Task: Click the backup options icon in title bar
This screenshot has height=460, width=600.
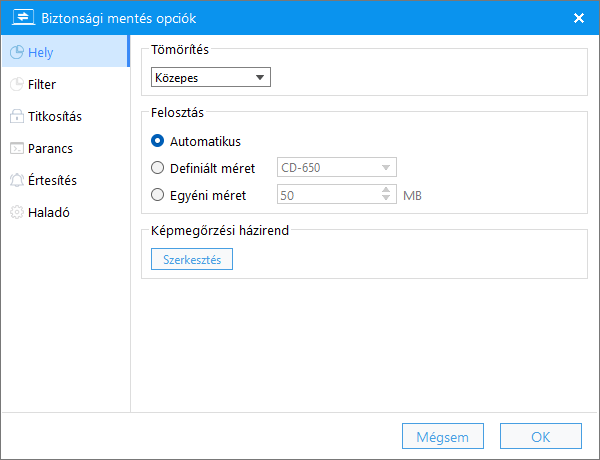Action: (23, 18)
